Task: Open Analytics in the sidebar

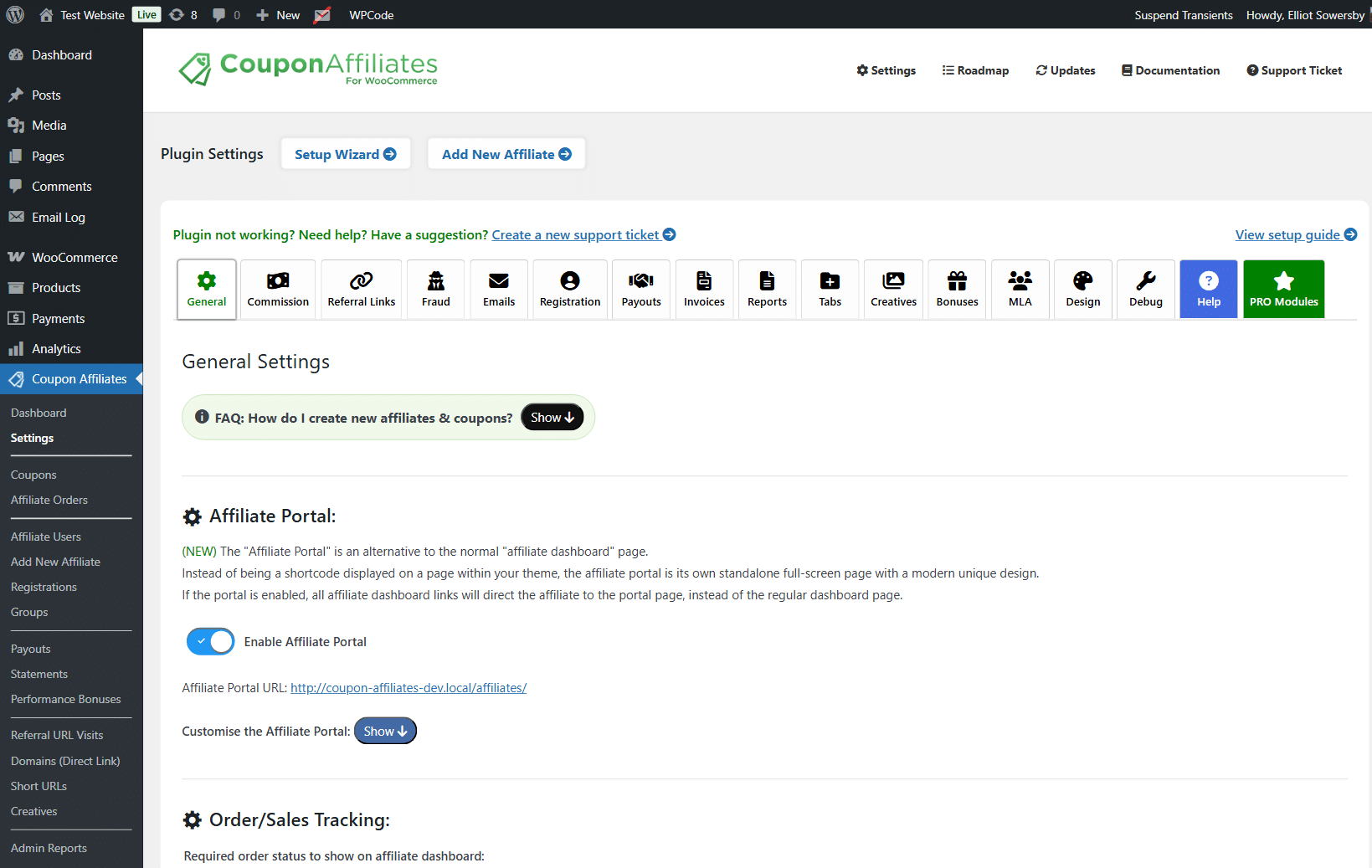Action: 71,349
